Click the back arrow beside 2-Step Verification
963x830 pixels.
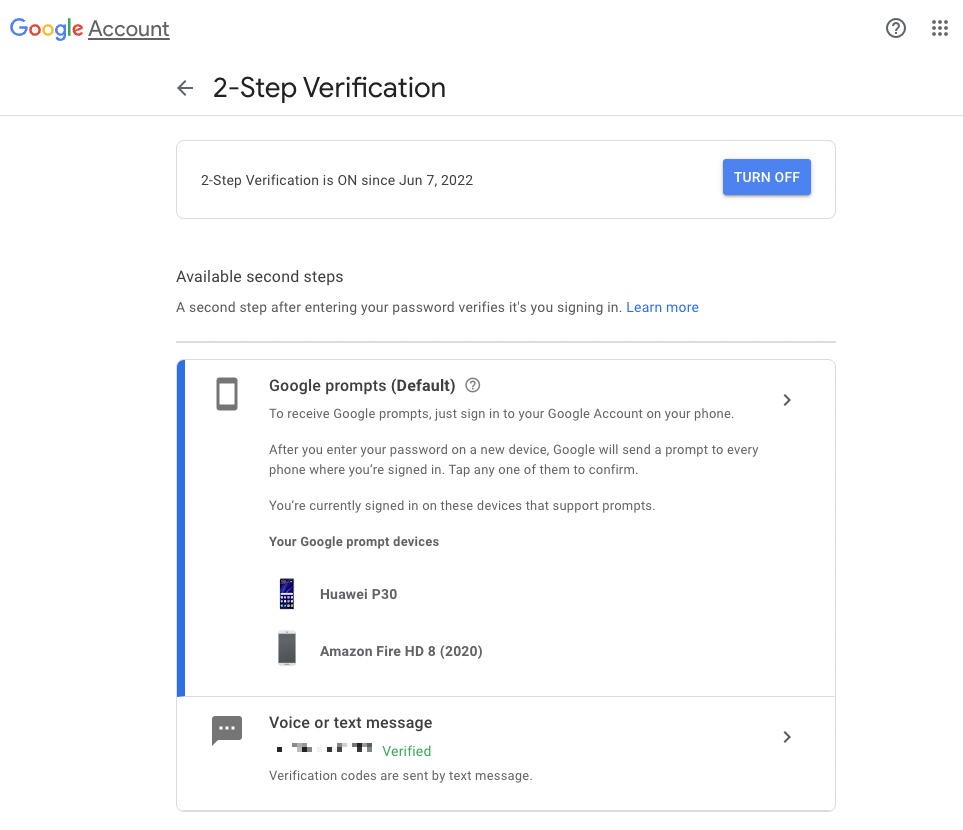(x=185, y=88)
